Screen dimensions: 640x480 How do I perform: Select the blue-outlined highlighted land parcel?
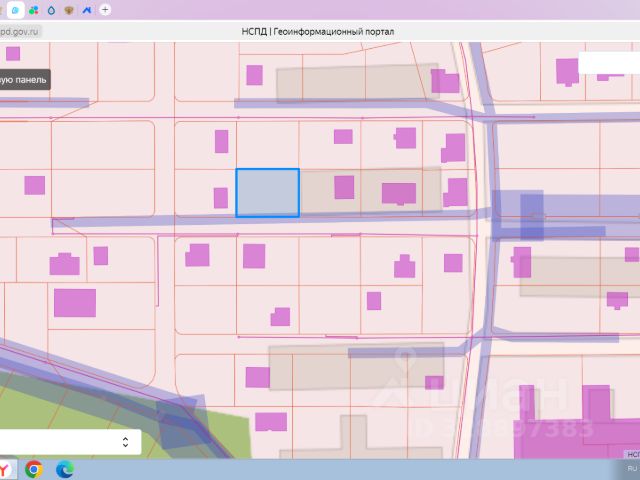pos(268,193)
